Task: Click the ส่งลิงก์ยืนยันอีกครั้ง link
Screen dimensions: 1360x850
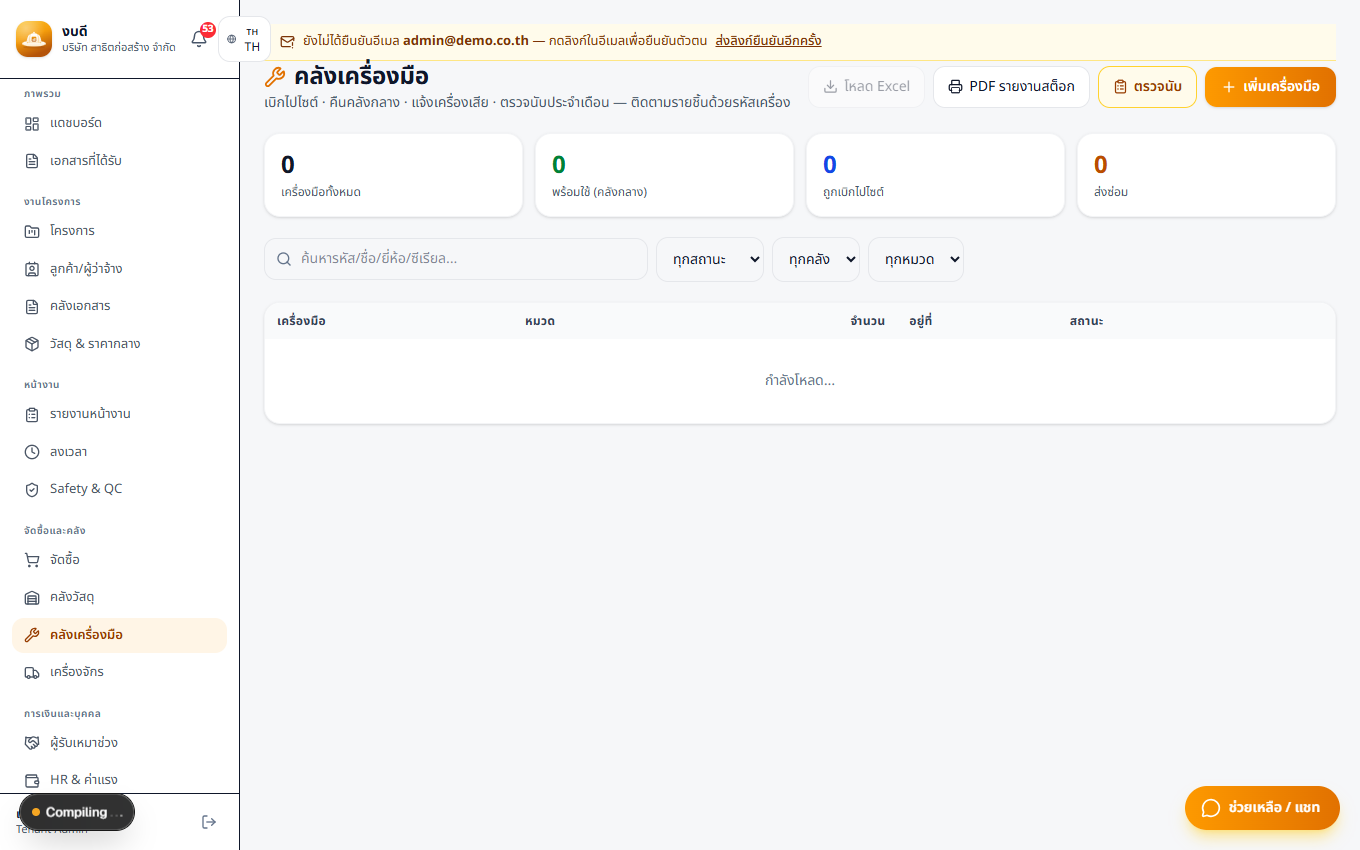Action: point(768,41)
